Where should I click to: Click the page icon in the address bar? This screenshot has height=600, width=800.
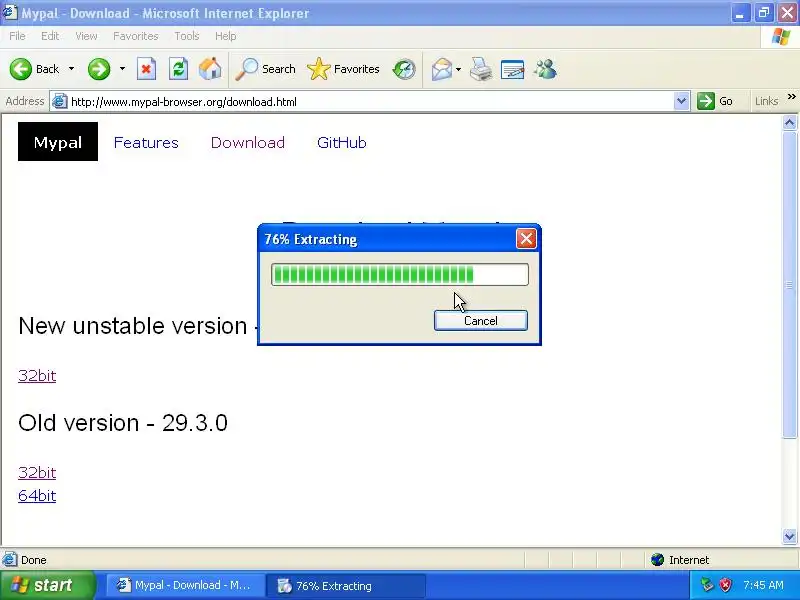coord(59,101)
